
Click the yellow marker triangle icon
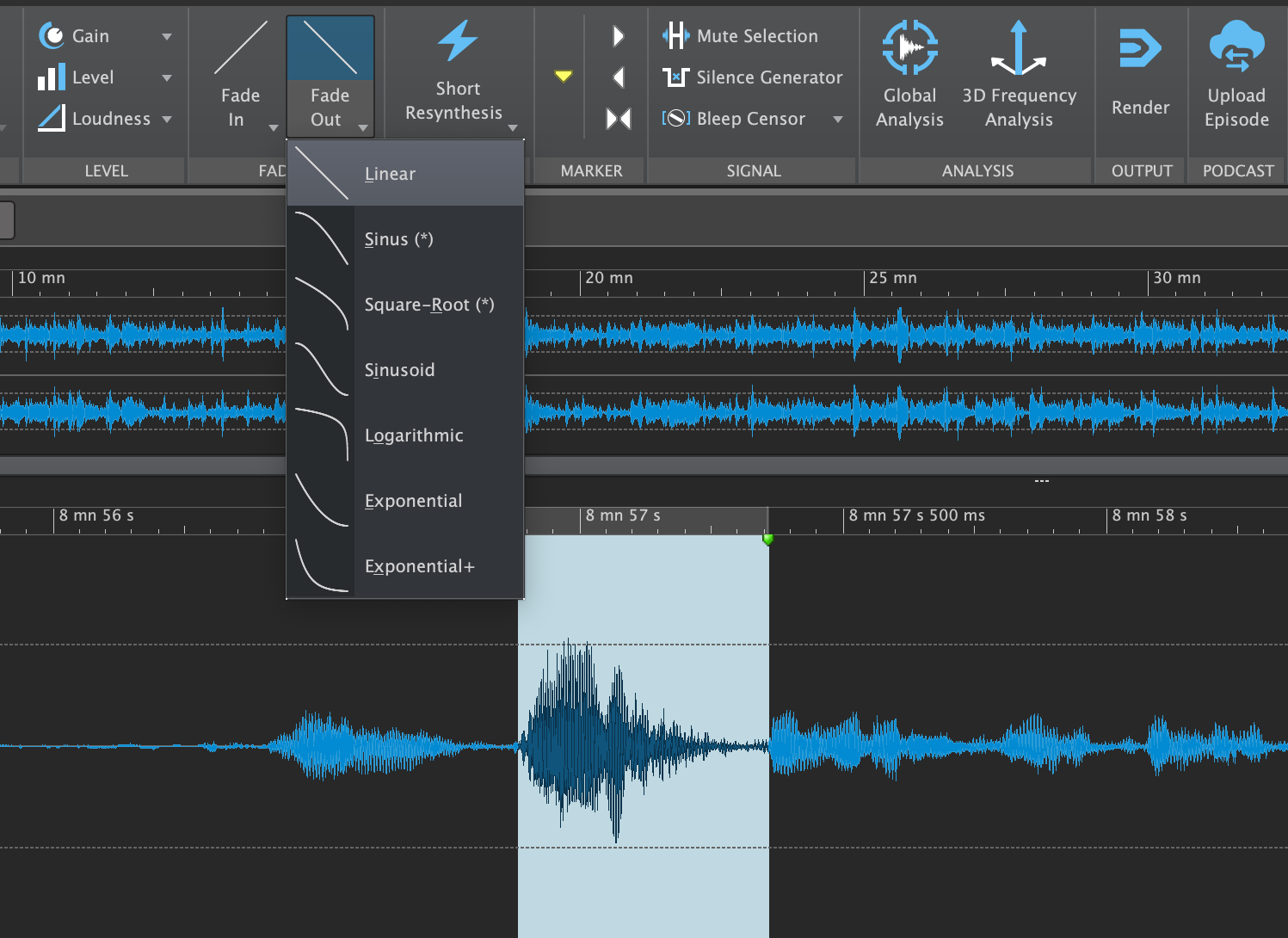tap(564, 77)
